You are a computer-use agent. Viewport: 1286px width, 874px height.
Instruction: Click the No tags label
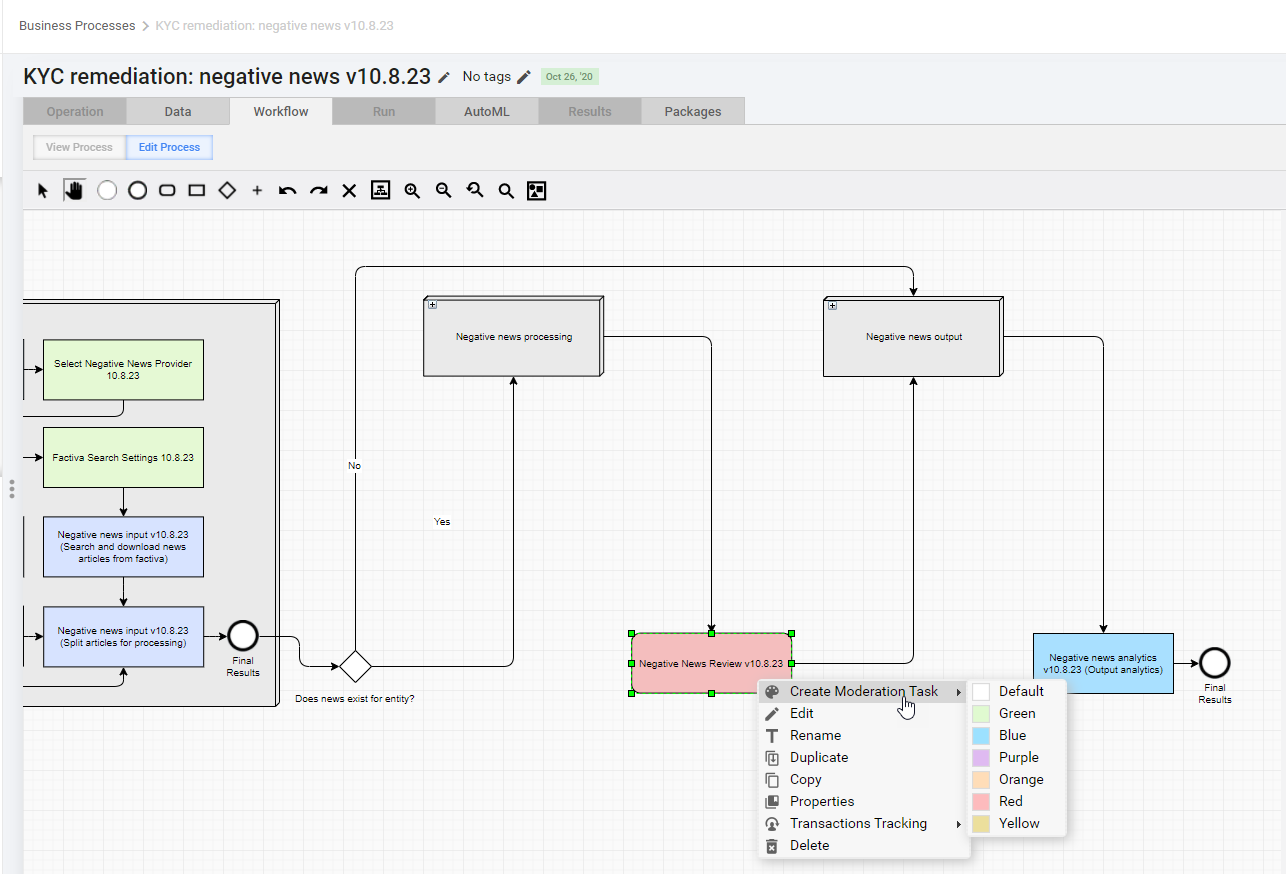[487, 77]
